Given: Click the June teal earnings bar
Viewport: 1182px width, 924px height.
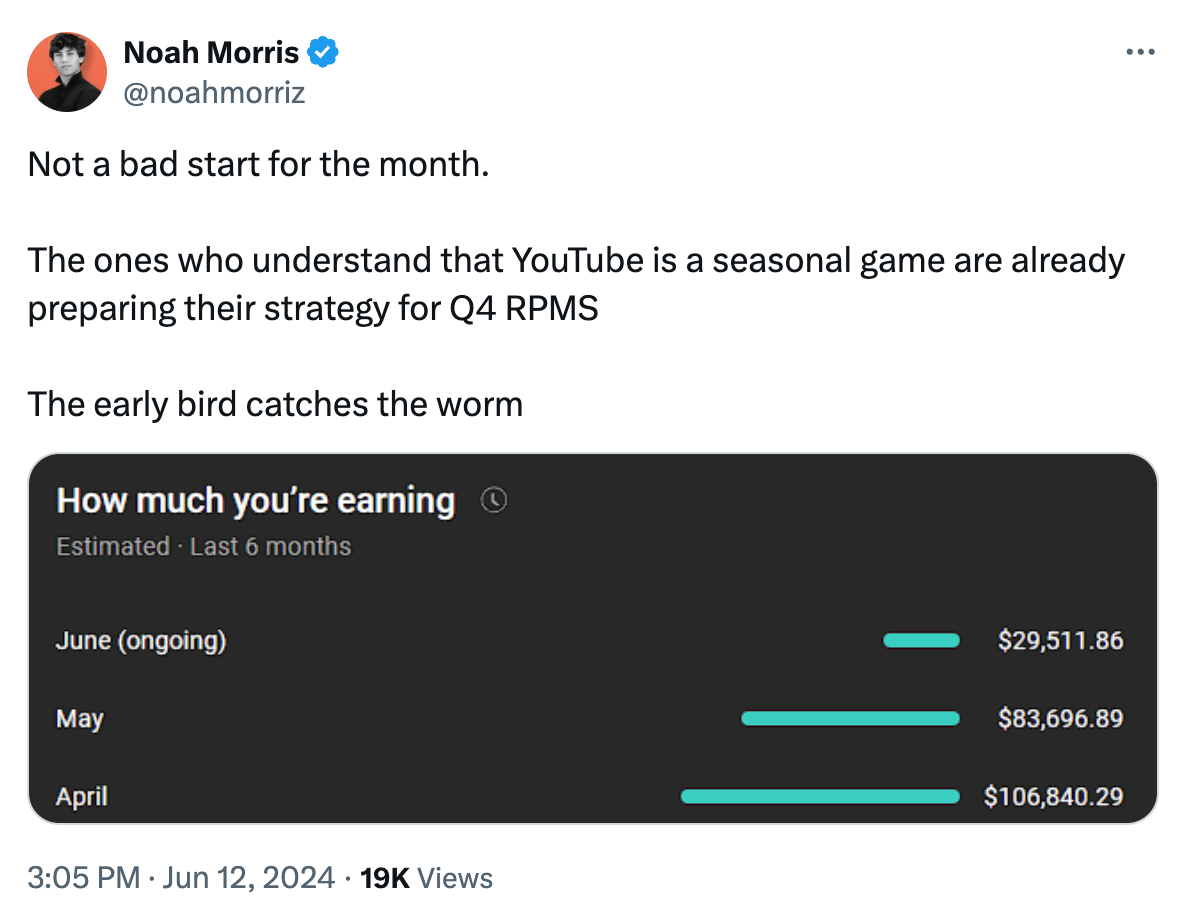Looking at the screenshot, I should pyautogui.click(x=921, y=641).
